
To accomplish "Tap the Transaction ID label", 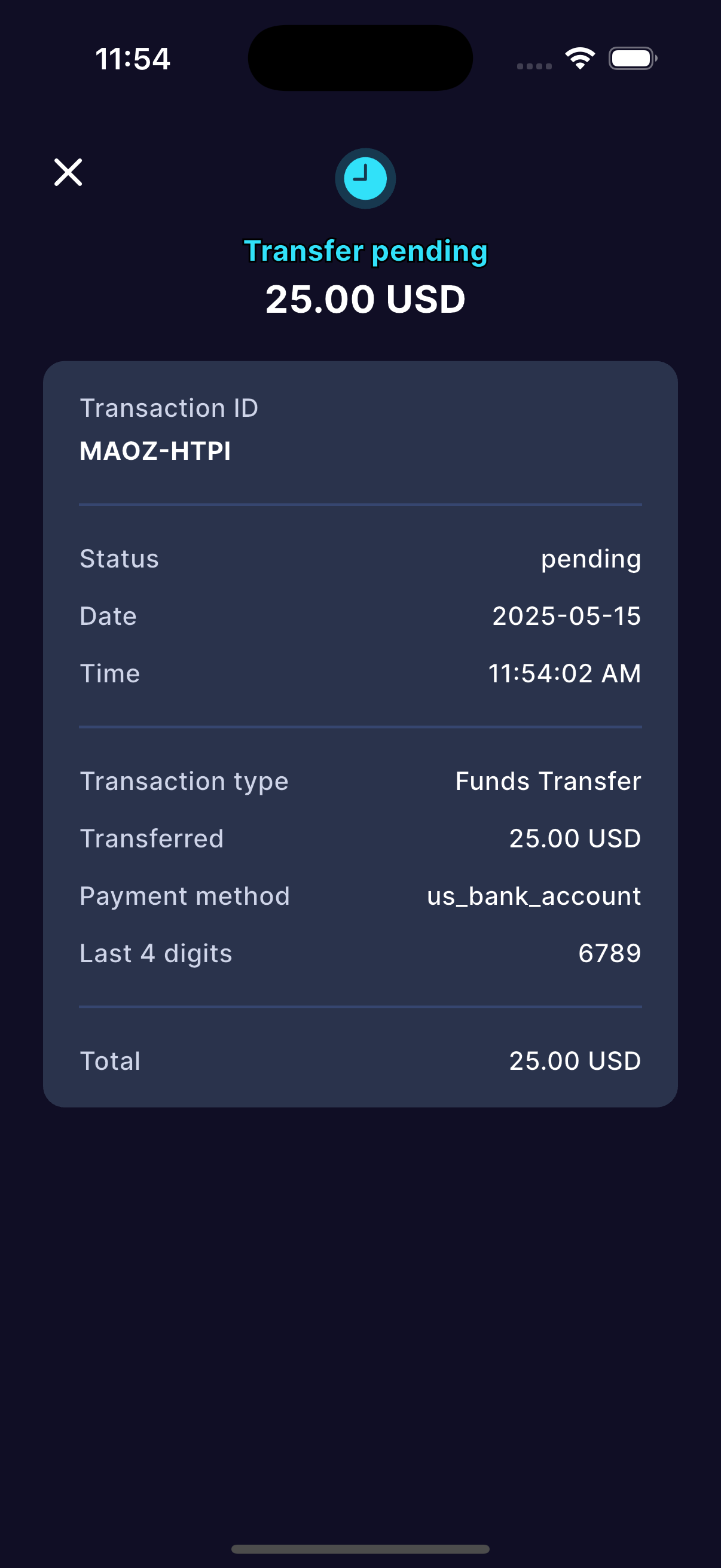I will pyautogui.click(x=169, y=408).
